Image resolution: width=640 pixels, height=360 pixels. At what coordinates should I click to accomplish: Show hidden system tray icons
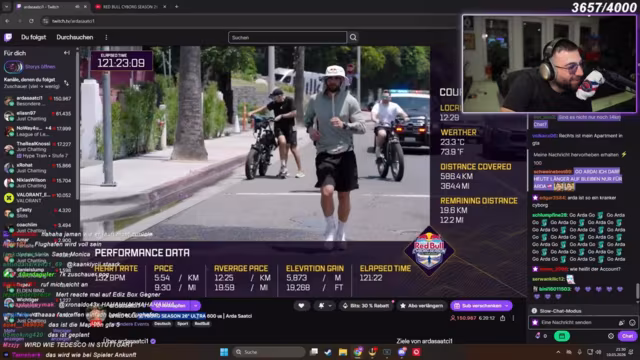pyautogui.click(x=558, y=352)
